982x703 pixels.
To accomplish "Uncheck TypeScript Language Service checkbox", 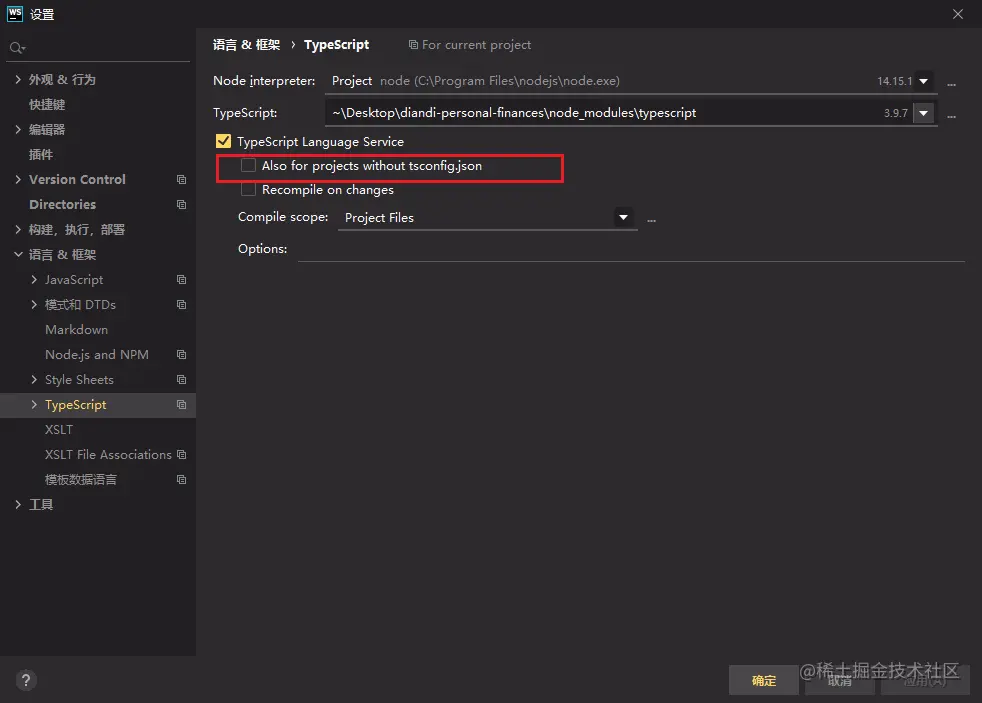I will coord(223,141).
